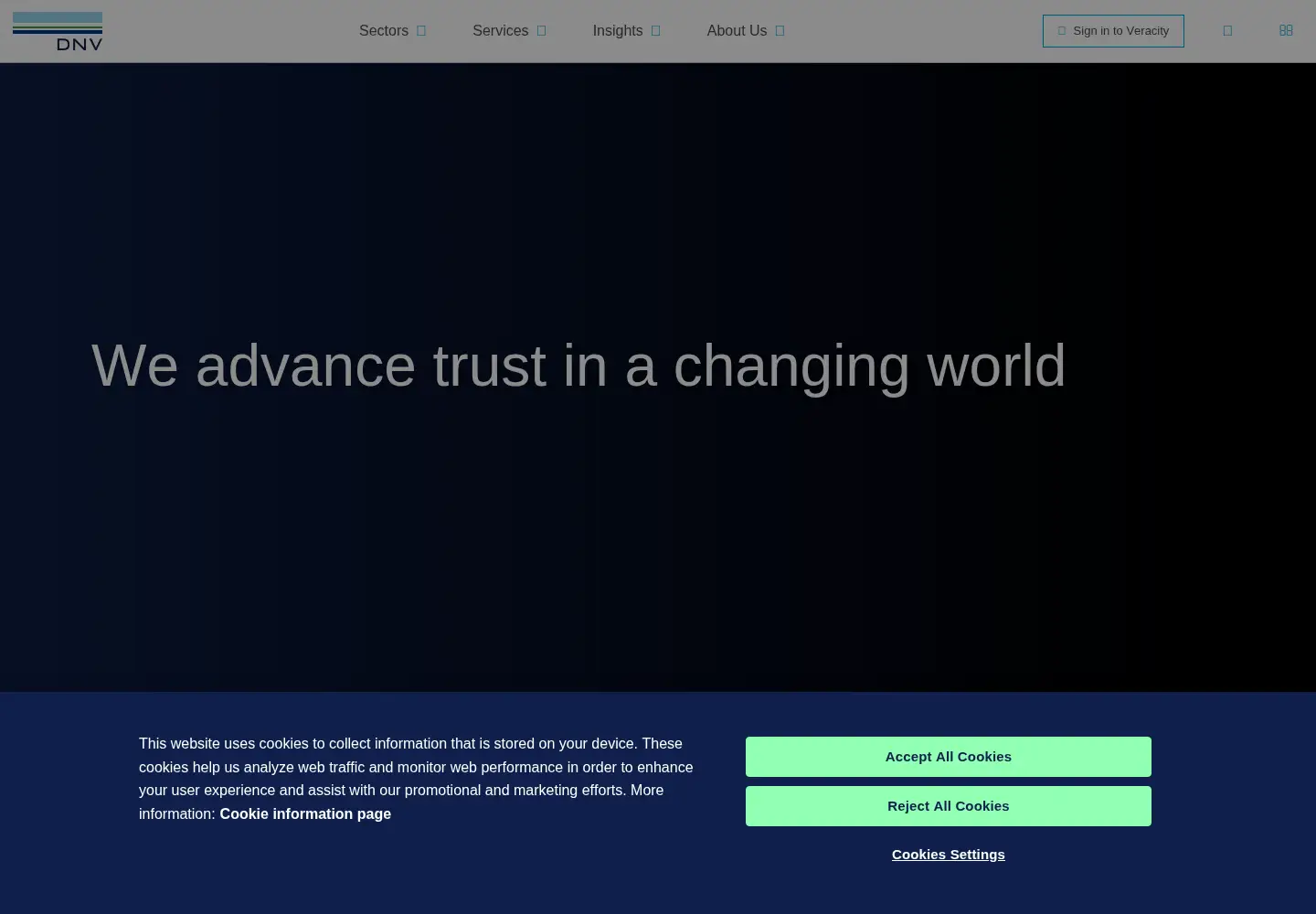Click the DNV logo in the header
The width and height of the screenshot is (1316, 914).
[x=58, y=31]
